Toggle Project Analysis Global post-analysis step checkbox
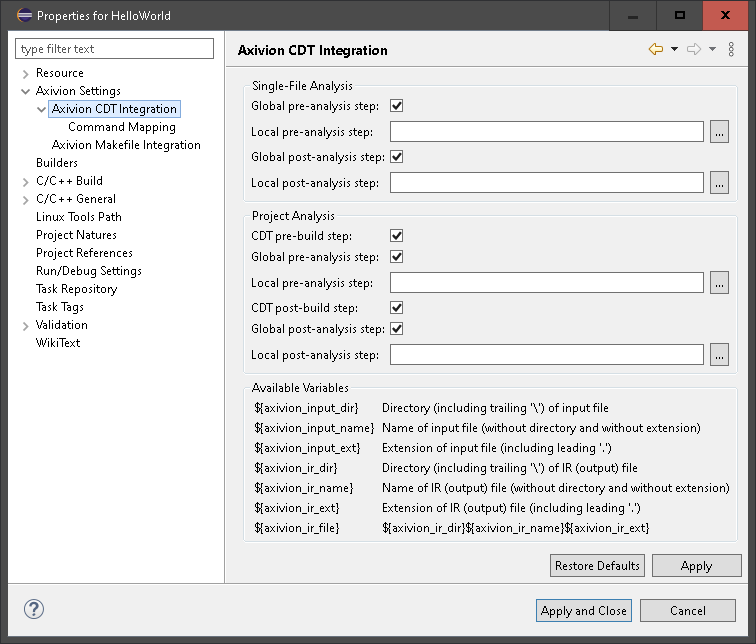 pyautogui.click(x=397, y=329)
